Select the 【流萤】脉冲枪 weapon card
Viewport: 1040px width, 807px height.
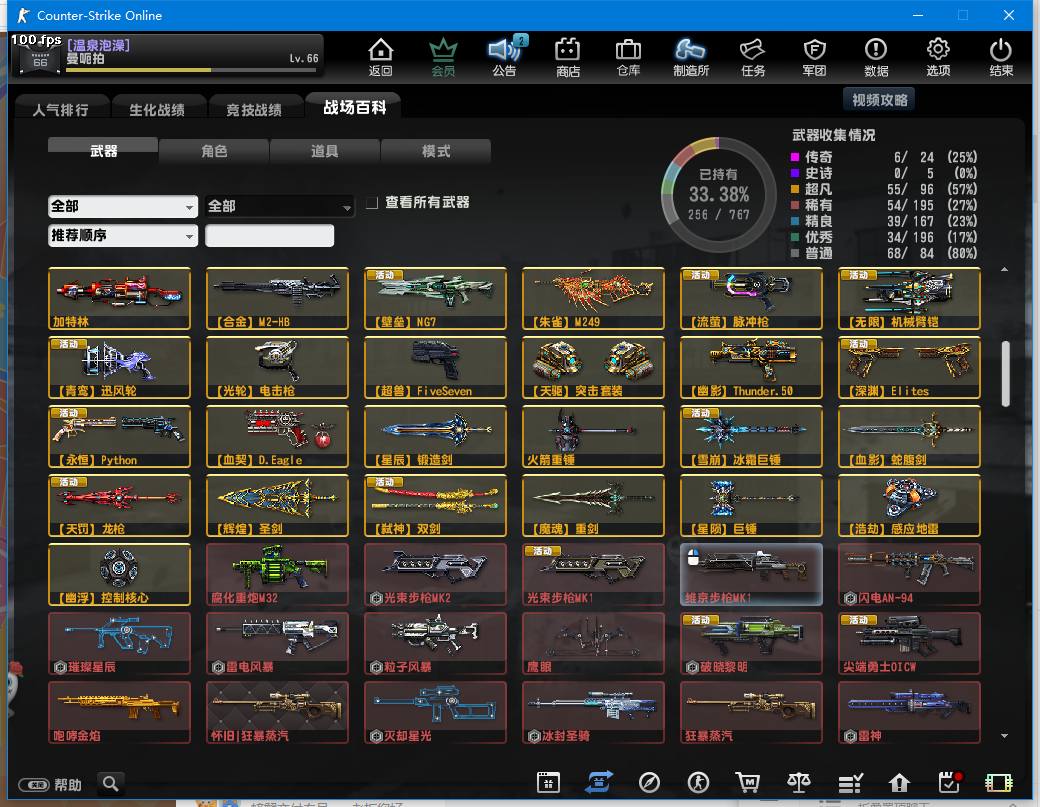[x=751, y=298]
